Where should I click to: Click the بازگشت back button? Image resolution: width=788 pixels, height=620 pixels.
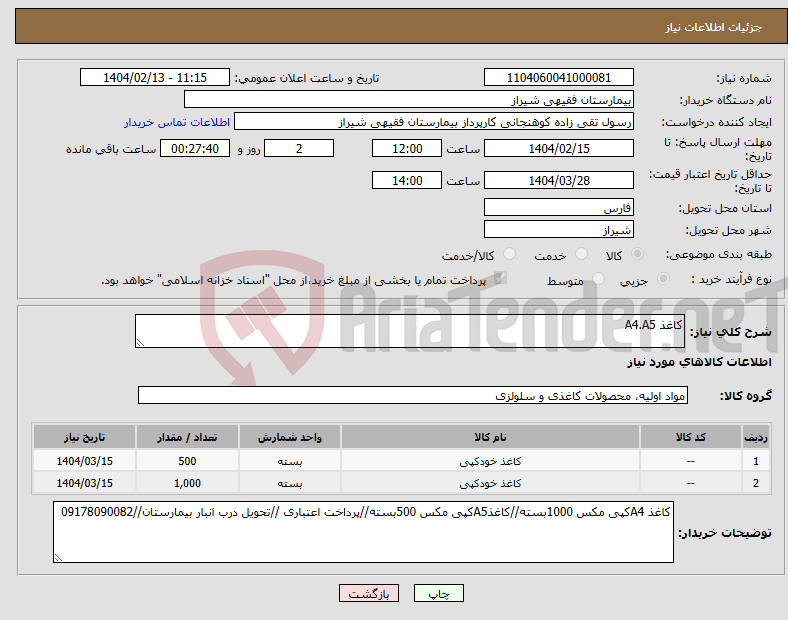(x=369, y=593)
